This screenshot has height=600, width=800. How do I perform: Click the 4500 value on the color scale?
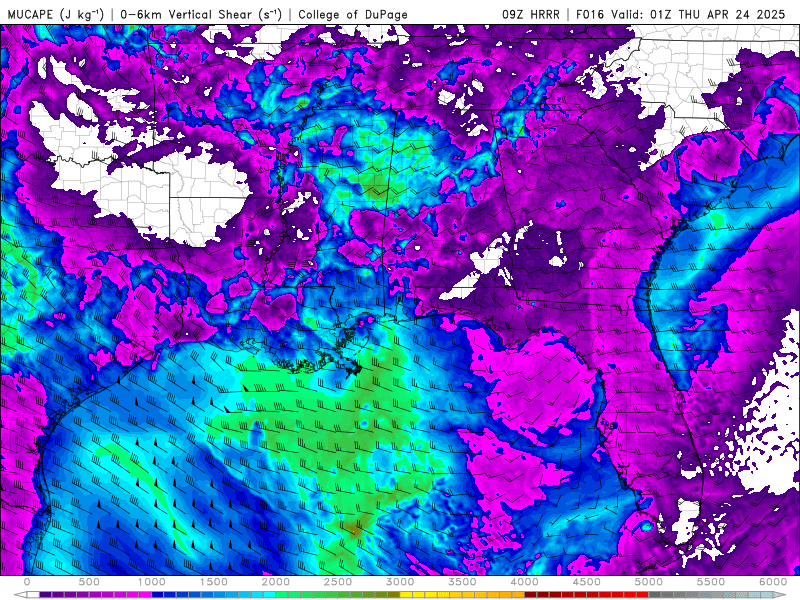587,582
